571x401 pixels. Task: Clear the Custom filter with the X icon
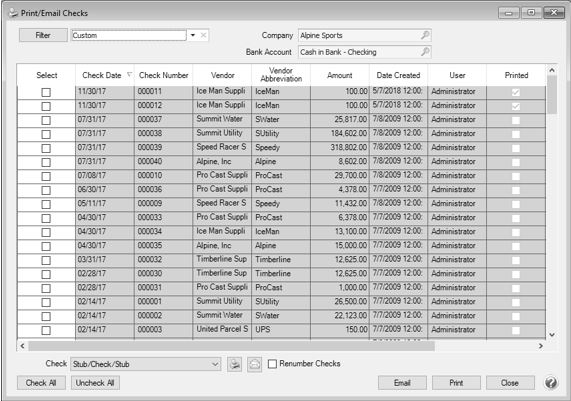point(203,35)
